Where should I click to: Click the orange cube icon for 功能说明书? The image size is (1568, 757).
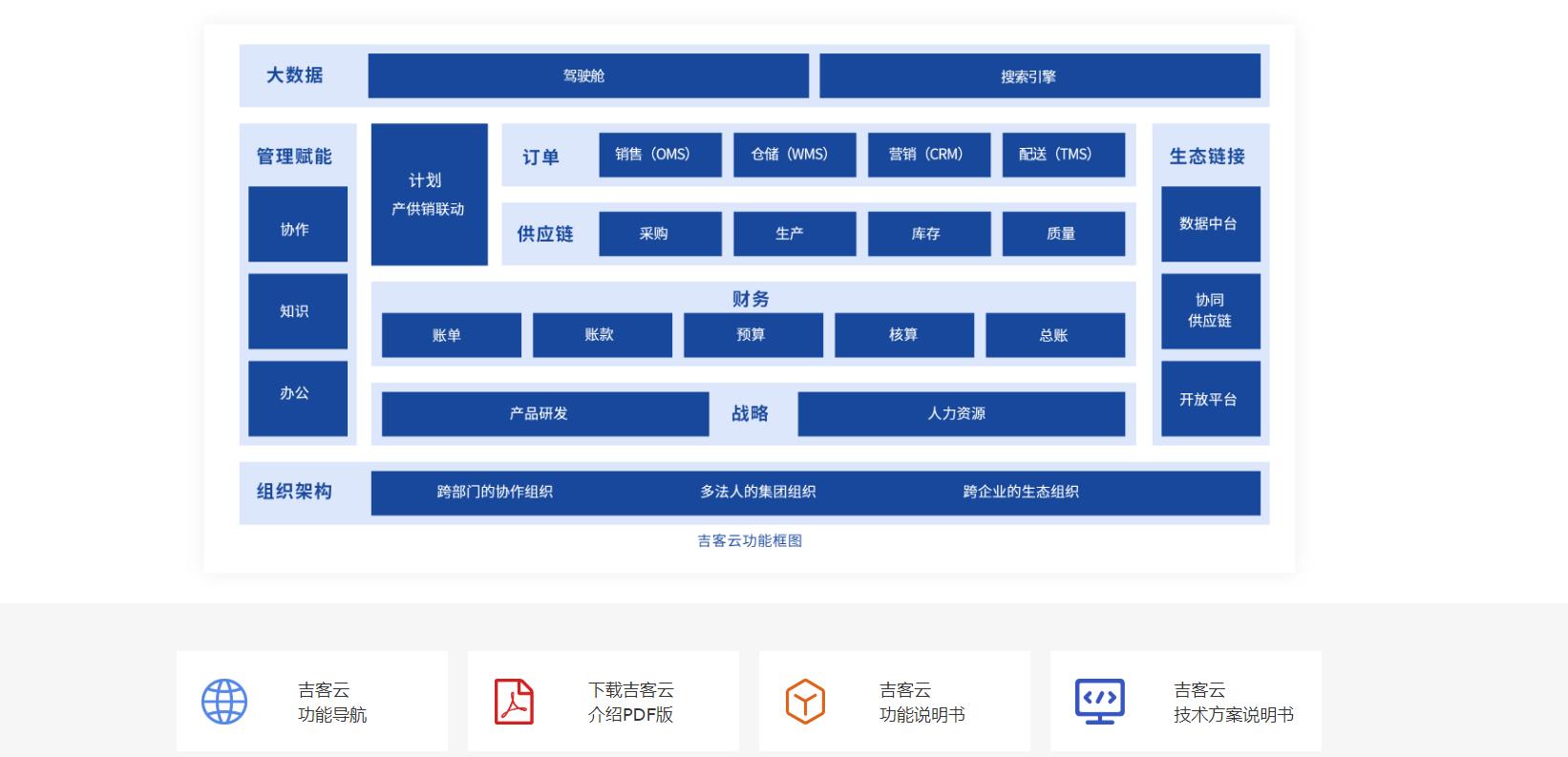coord(805,702)
